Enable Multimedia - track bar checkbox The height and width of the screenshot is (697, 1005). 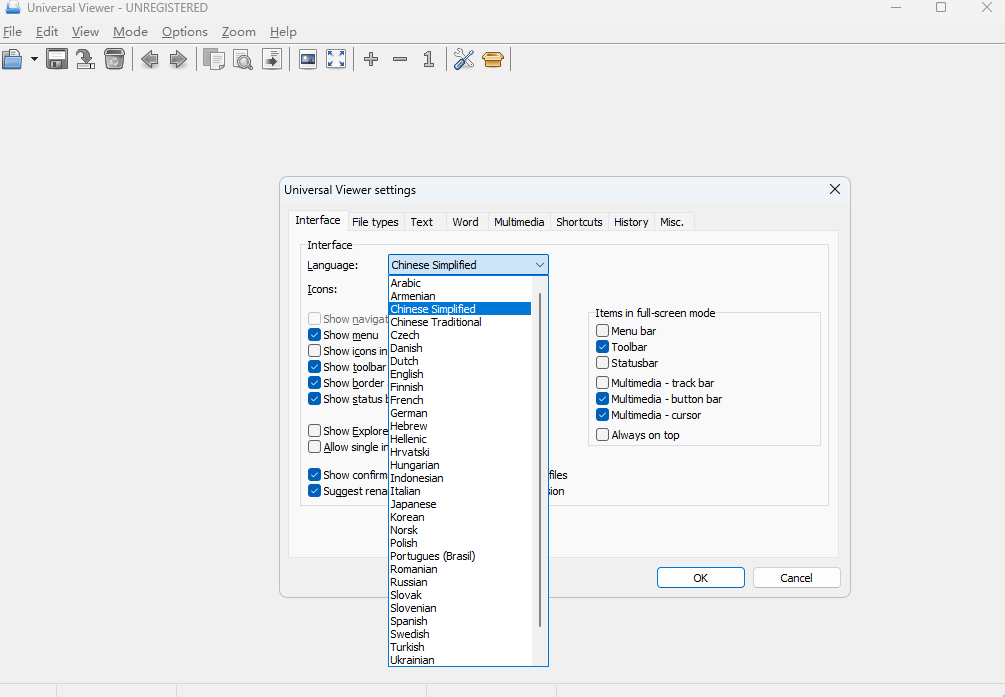click(602, 383)
